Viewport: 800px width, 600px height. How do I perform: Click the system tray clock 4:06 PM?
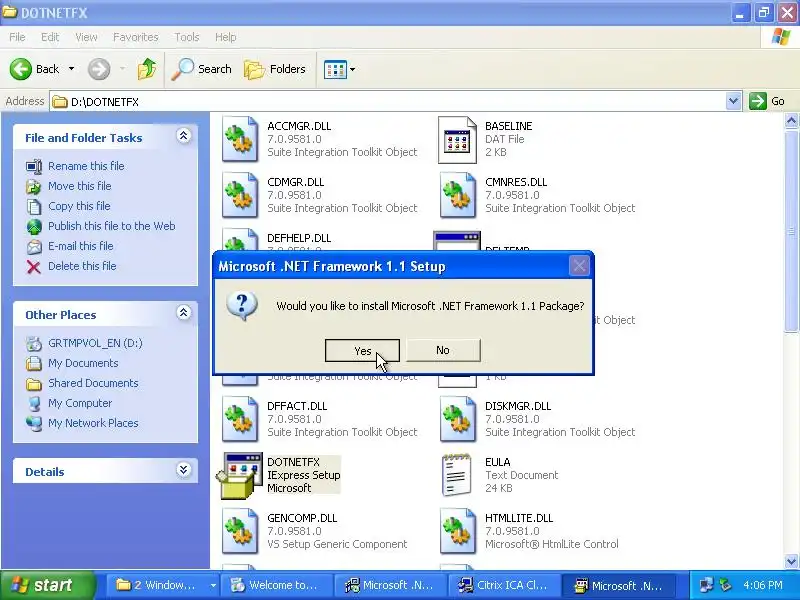(762, 585)
